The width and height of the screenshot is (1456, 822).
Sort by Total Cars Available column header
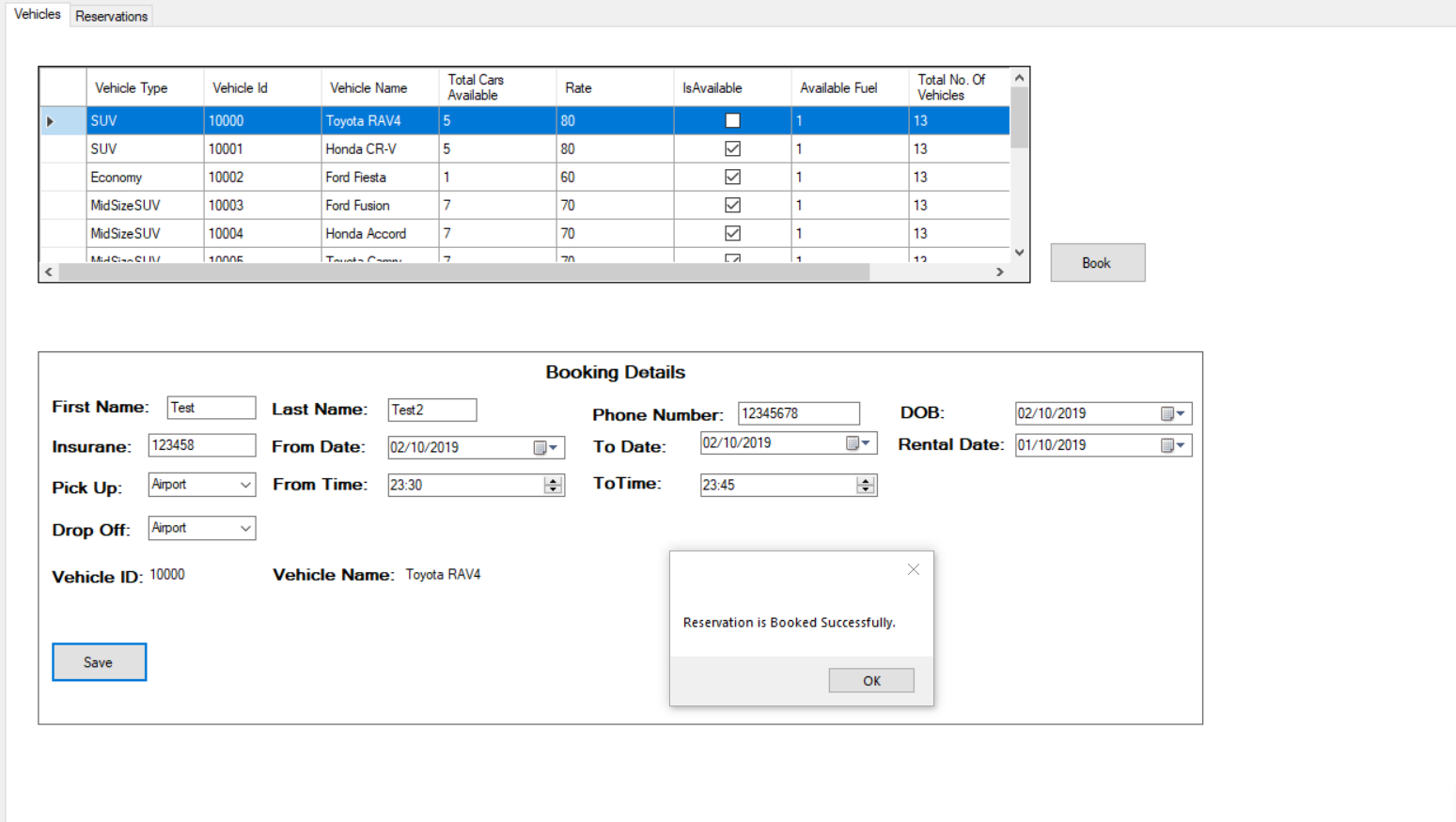tap(497, 87)
